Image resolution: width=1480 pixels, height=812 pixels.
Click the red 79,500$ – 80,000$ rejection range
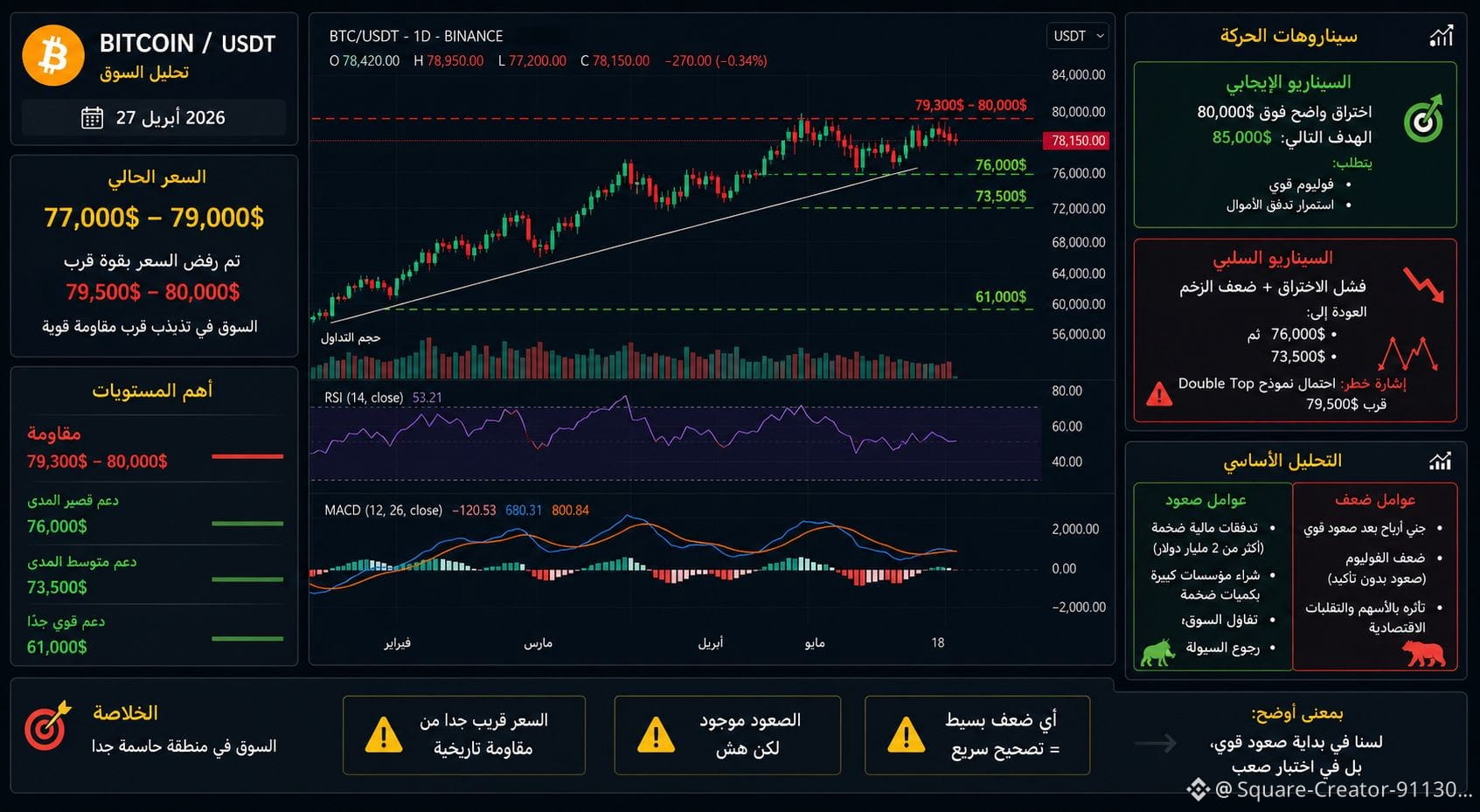pos(153,292)
